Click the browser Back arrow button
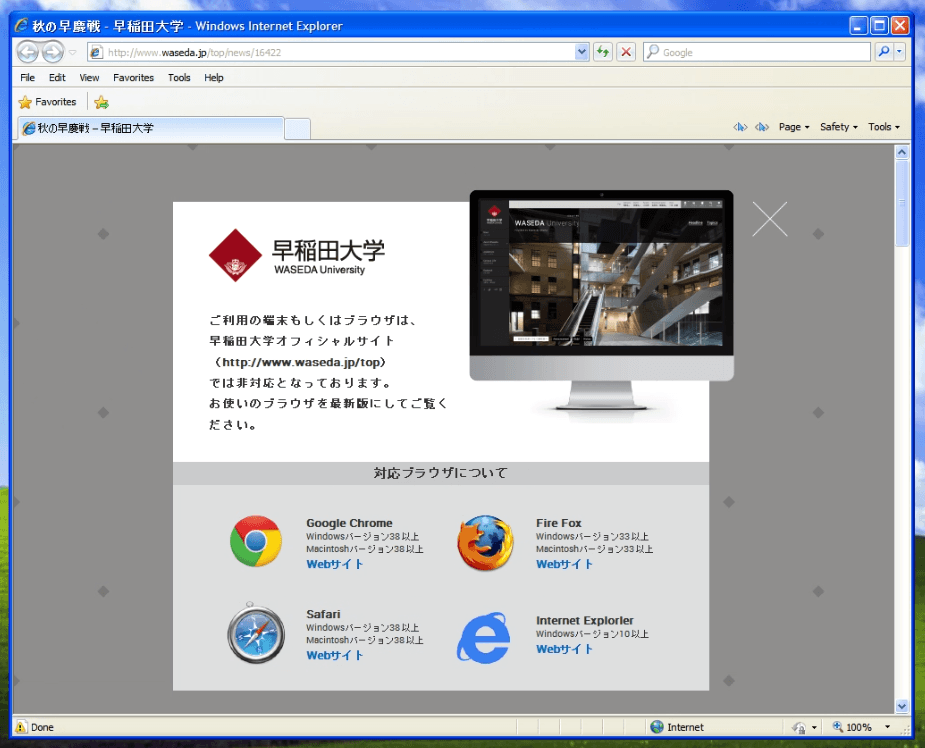The height and width of the screenshot is (748, 925). (x=27, y=52)
